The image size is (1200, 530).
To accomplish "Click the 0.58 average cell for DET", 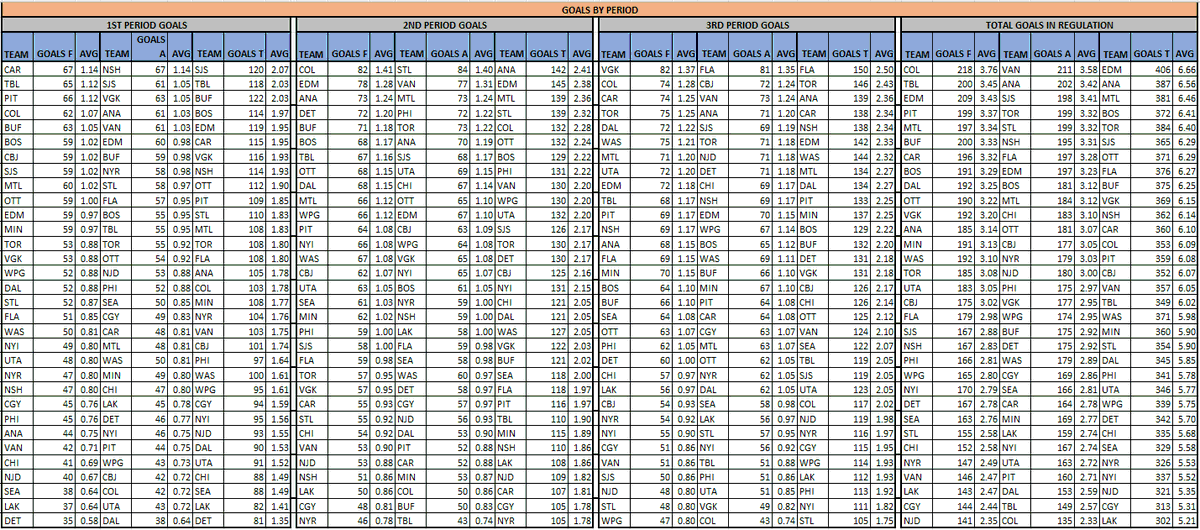I will [x=89, y=520].
